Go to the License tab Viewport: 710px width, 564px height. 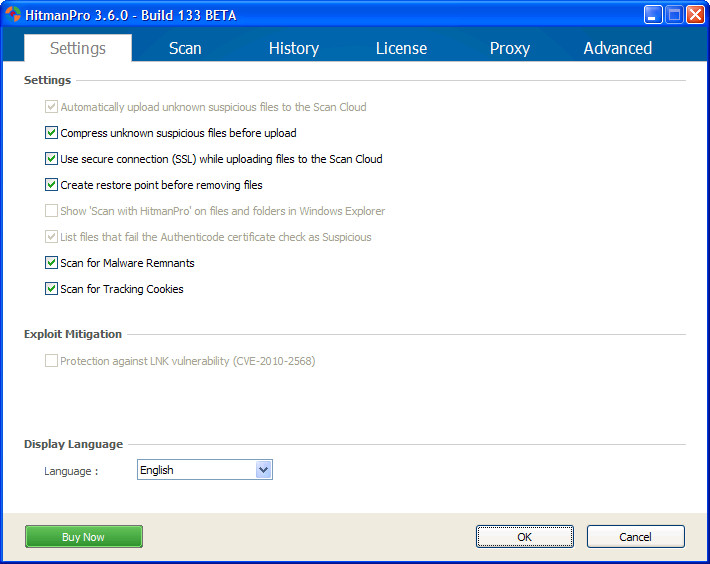click(x=401, y=48)
